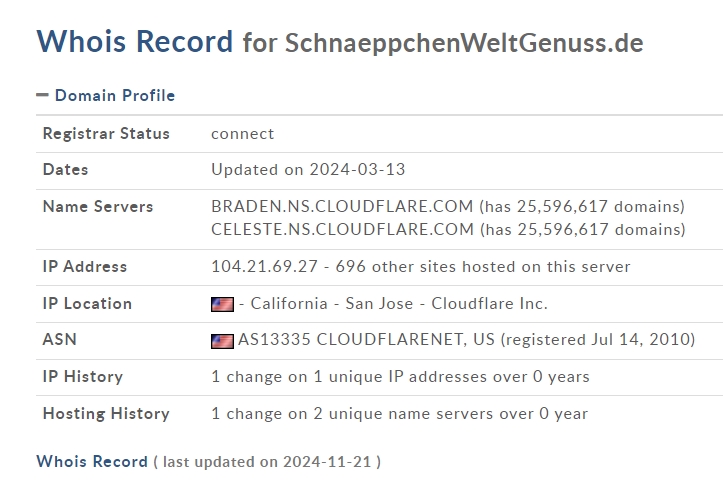Open IP History 1 change entry
The width and height of the screenshot is (723, 480).
coord(400,377)
